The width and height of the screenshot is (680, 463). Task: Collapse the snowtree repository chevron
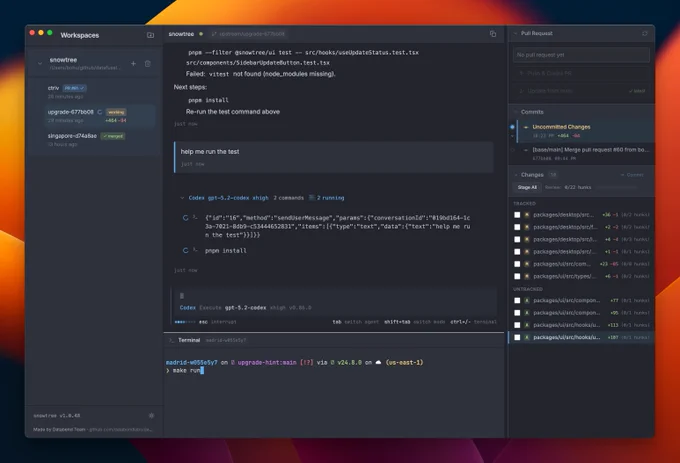point(40,64)
